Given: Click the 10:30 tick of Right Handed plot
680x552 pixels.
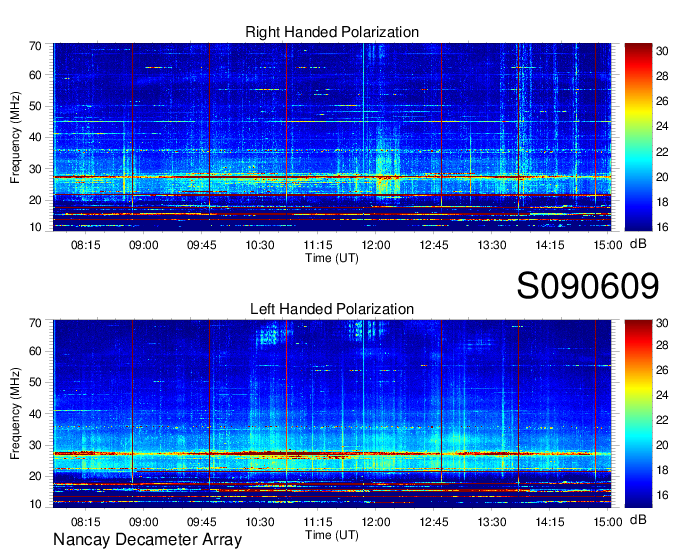Looking at the screenshot, I should tap(260, 245).
